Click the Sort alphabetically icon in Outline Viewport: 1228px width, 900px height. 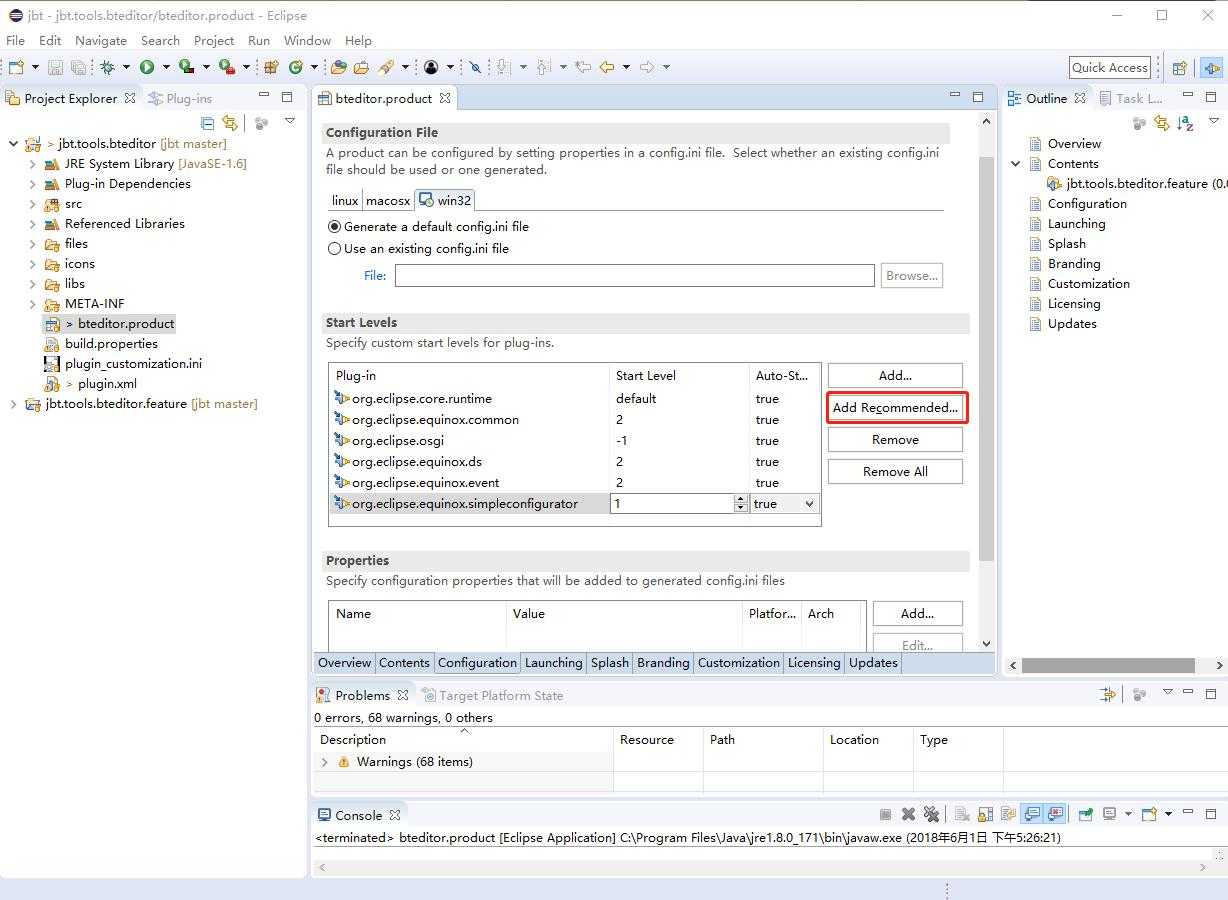[1185, 123]
